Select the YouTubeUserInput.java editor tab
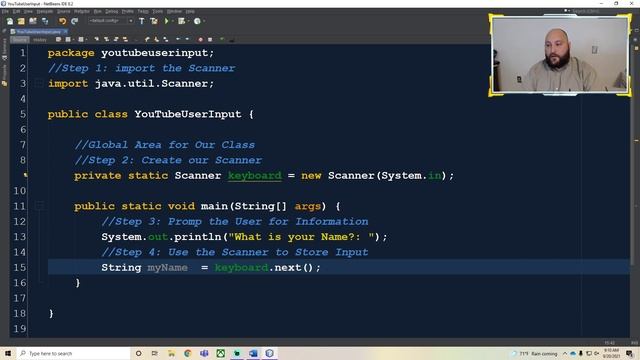Image resolution: width=640 pixels, height=360 pixels. [x=38, y=31]
